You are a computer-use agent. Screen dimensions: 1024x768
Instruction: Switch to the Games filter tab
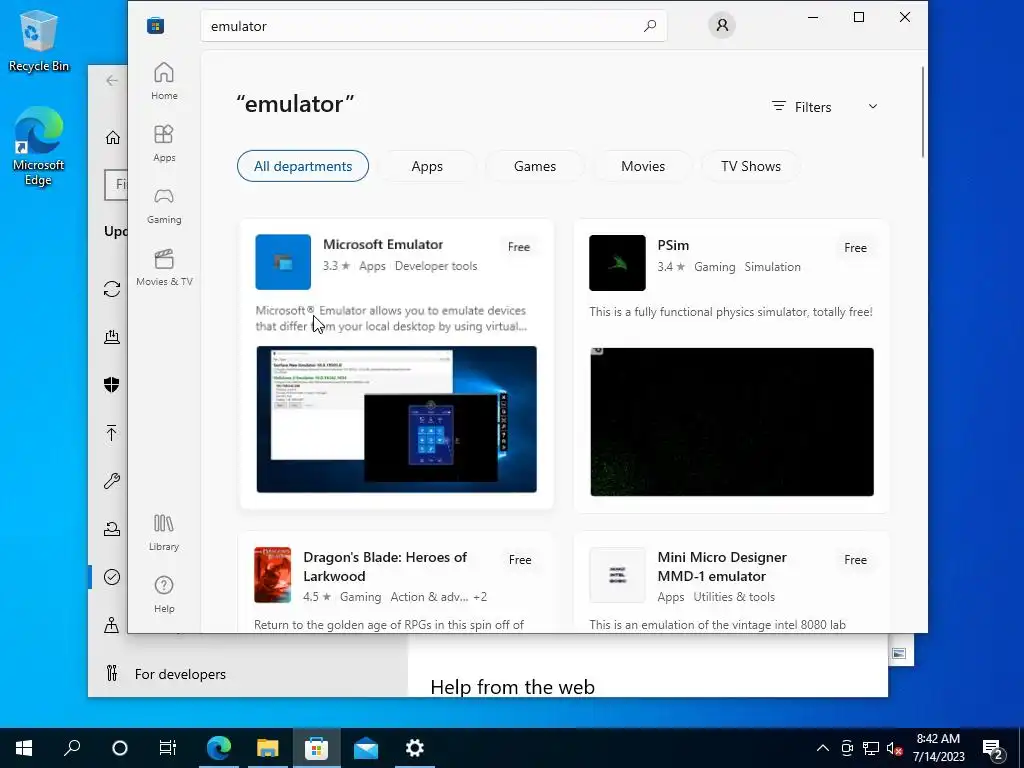point(535,166)
